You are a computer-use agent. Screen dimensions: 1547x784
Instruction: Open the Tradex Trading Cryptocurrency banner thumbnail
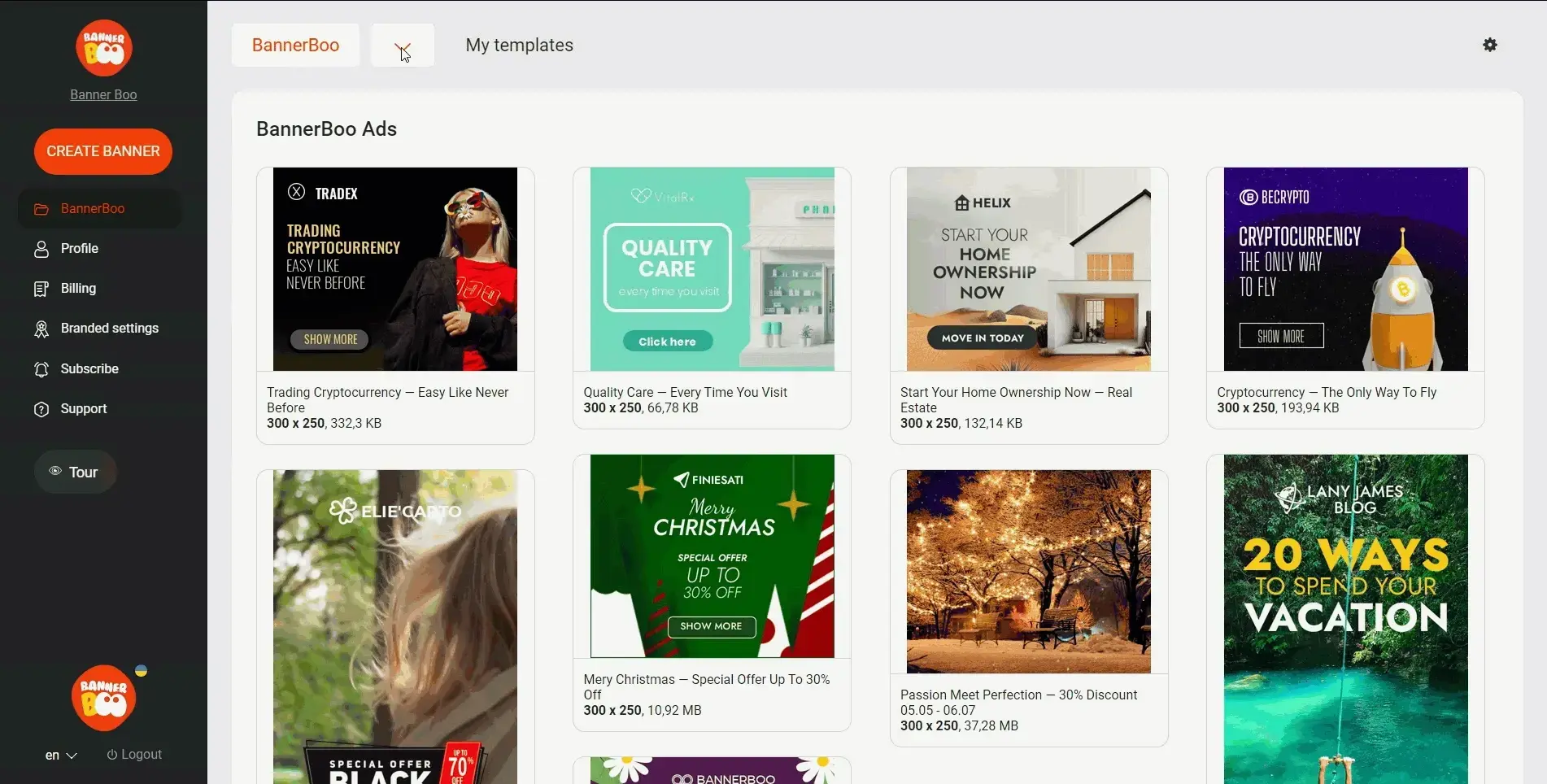pos(394,269)
